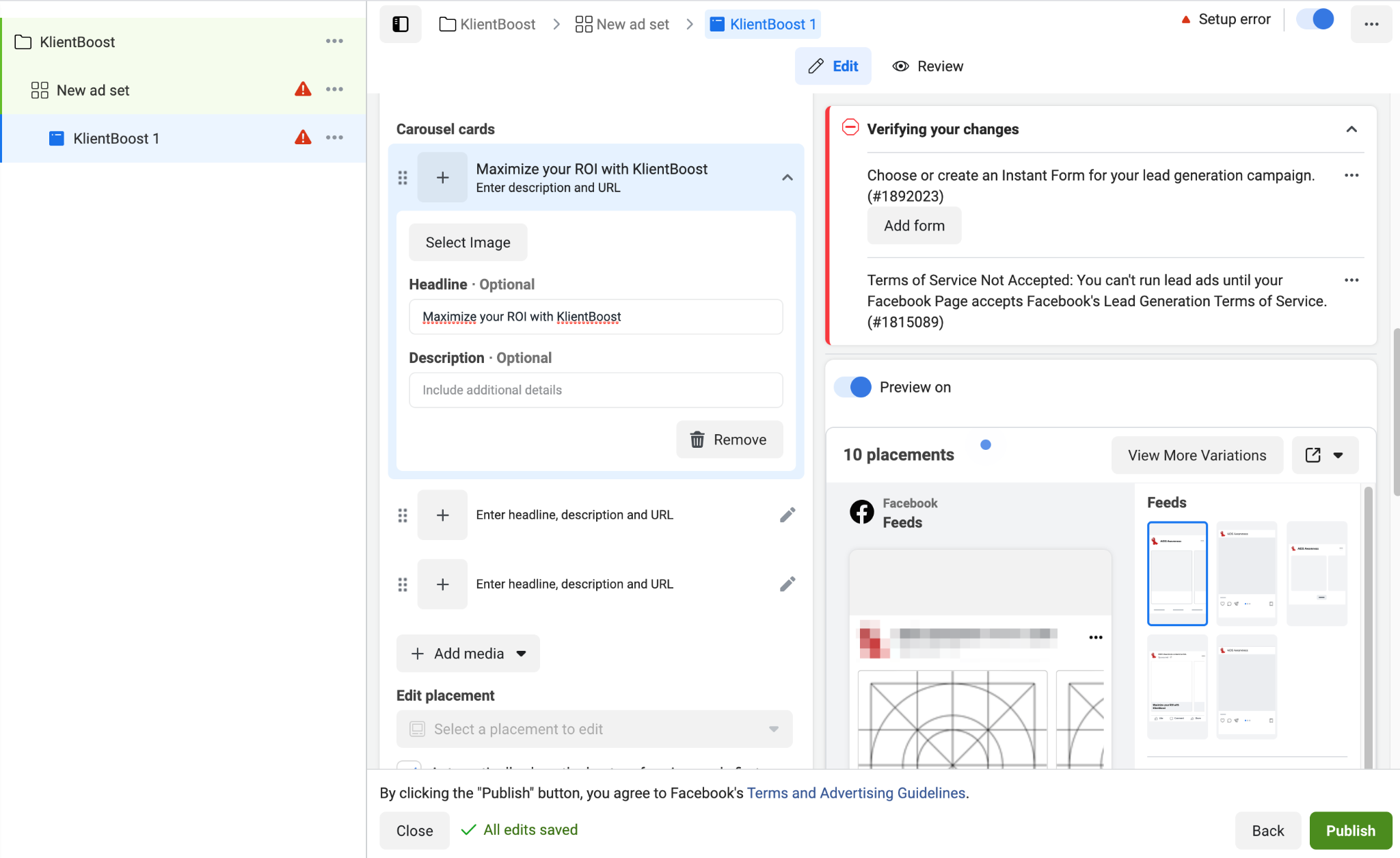Open the Select a placement to edit dropdown

(x=594, y=729)
